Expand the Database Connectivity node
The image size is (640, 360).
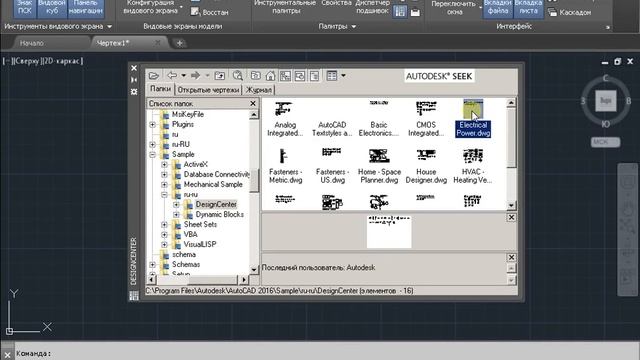point(164,174)
